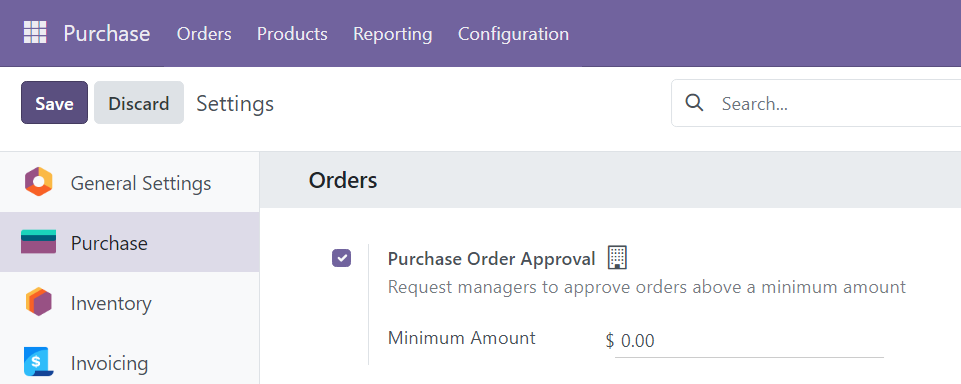
Task: Open the Orders menu
Action: pos(204,33)
